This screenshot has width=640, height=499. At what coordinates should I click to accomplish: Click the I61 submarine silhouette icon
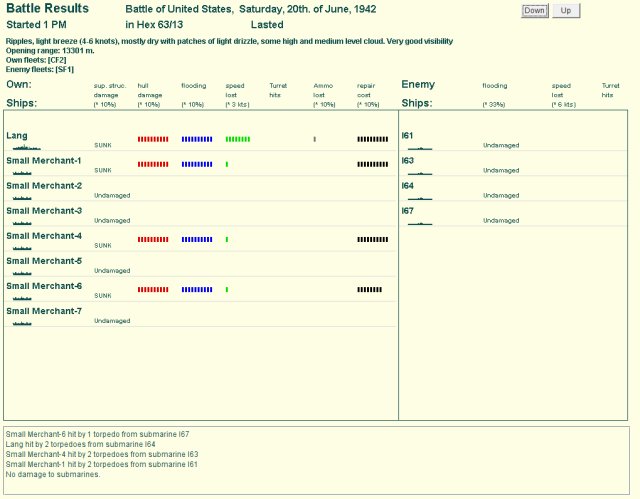click(419, 147)
